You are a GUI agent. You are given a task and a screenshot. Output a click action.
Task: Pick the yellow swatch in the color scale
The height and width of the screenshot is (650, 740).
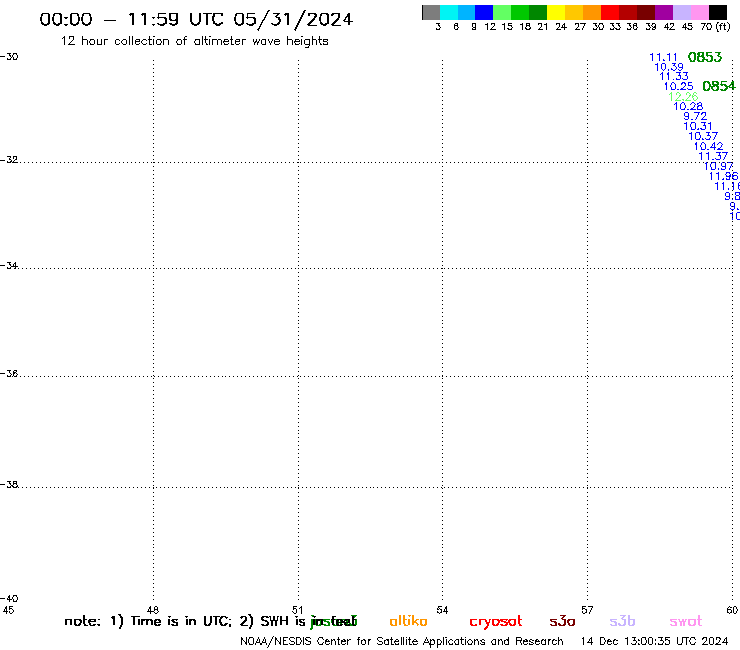click(x=556, y=12)
